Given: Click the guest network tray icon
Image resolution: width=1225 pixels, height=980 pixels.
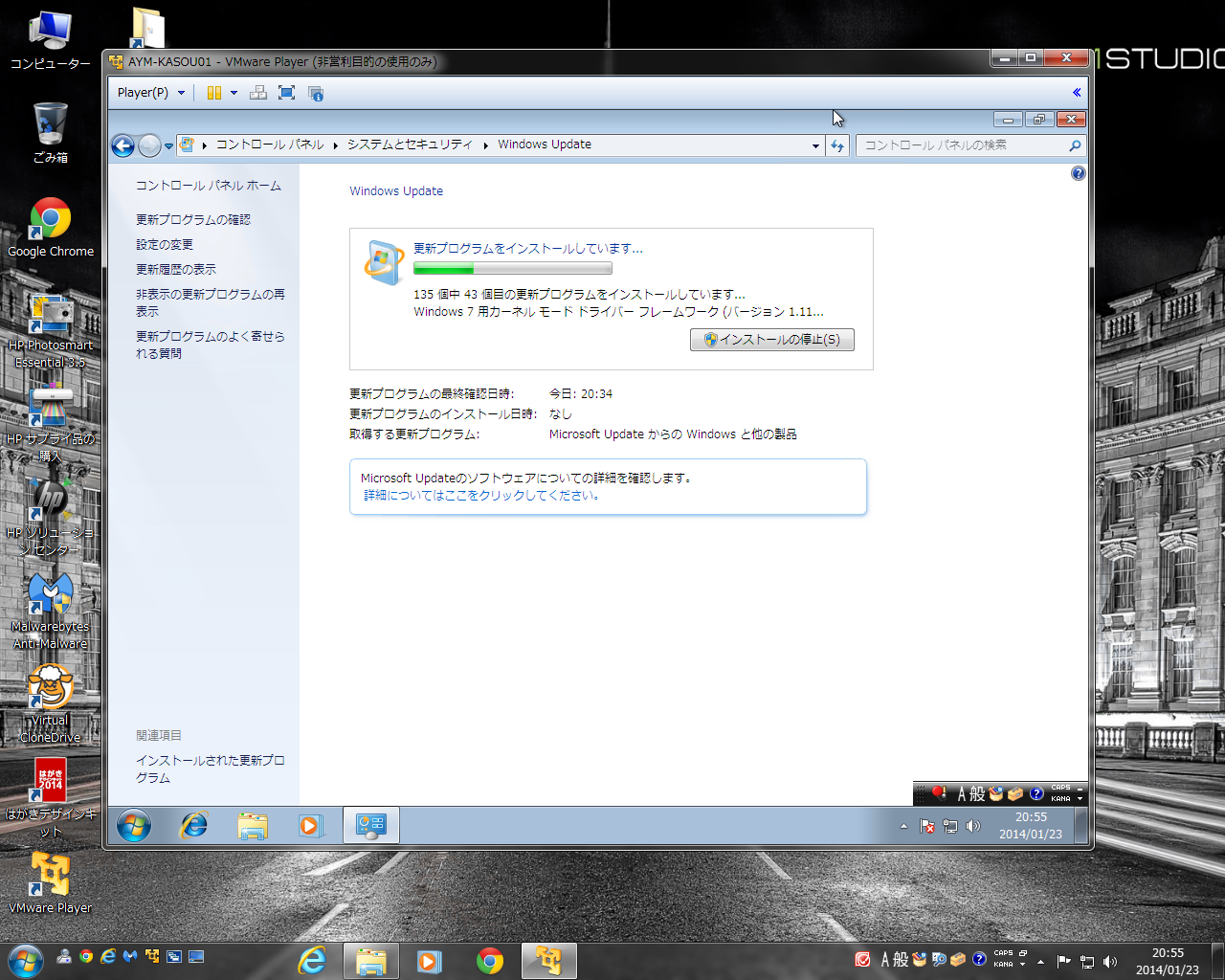Looking at the screenshot, I should pyautogui.click(x=950, y=826).
